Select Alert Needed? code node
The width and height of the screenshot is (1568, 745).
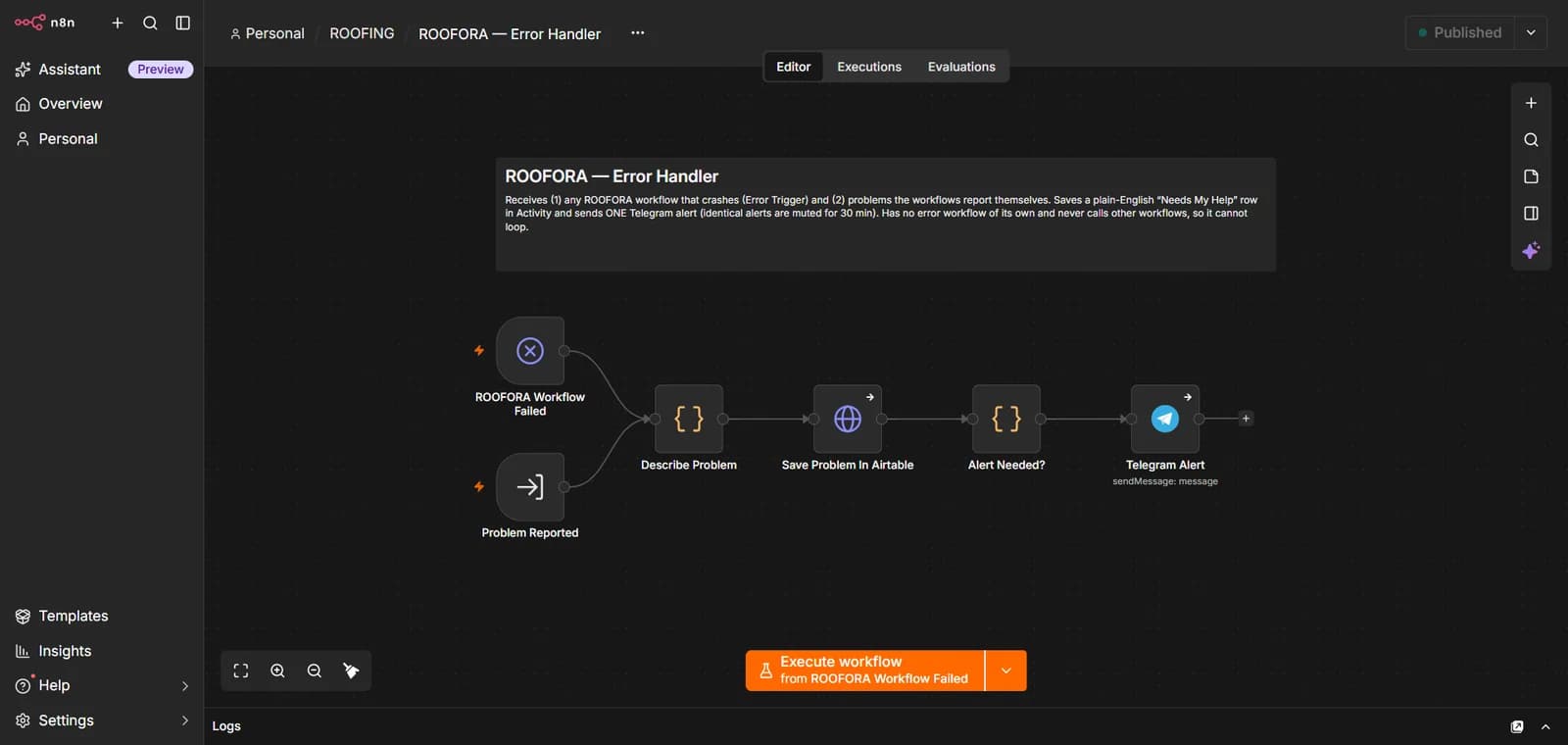coord(1006,420)
